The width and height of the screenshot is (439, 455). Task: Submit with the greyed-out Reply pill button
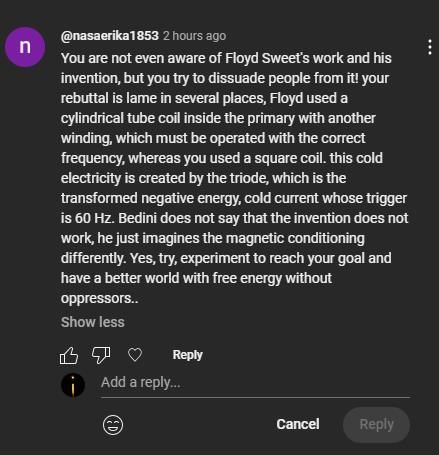376,425
